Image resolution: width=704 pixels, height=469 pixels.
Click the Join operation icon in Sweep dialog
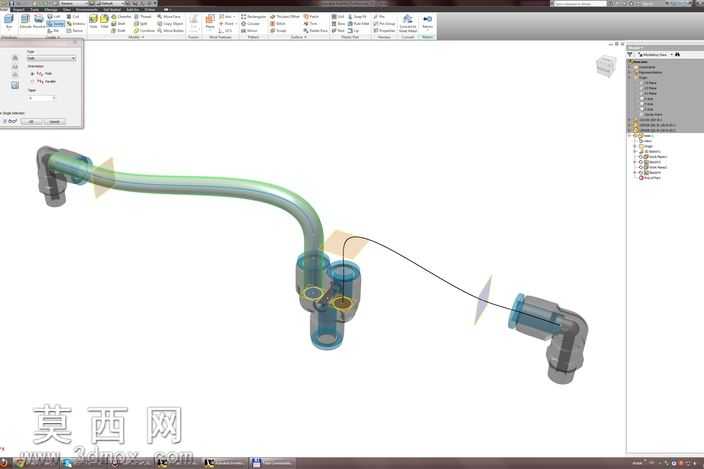coord(15,58)
